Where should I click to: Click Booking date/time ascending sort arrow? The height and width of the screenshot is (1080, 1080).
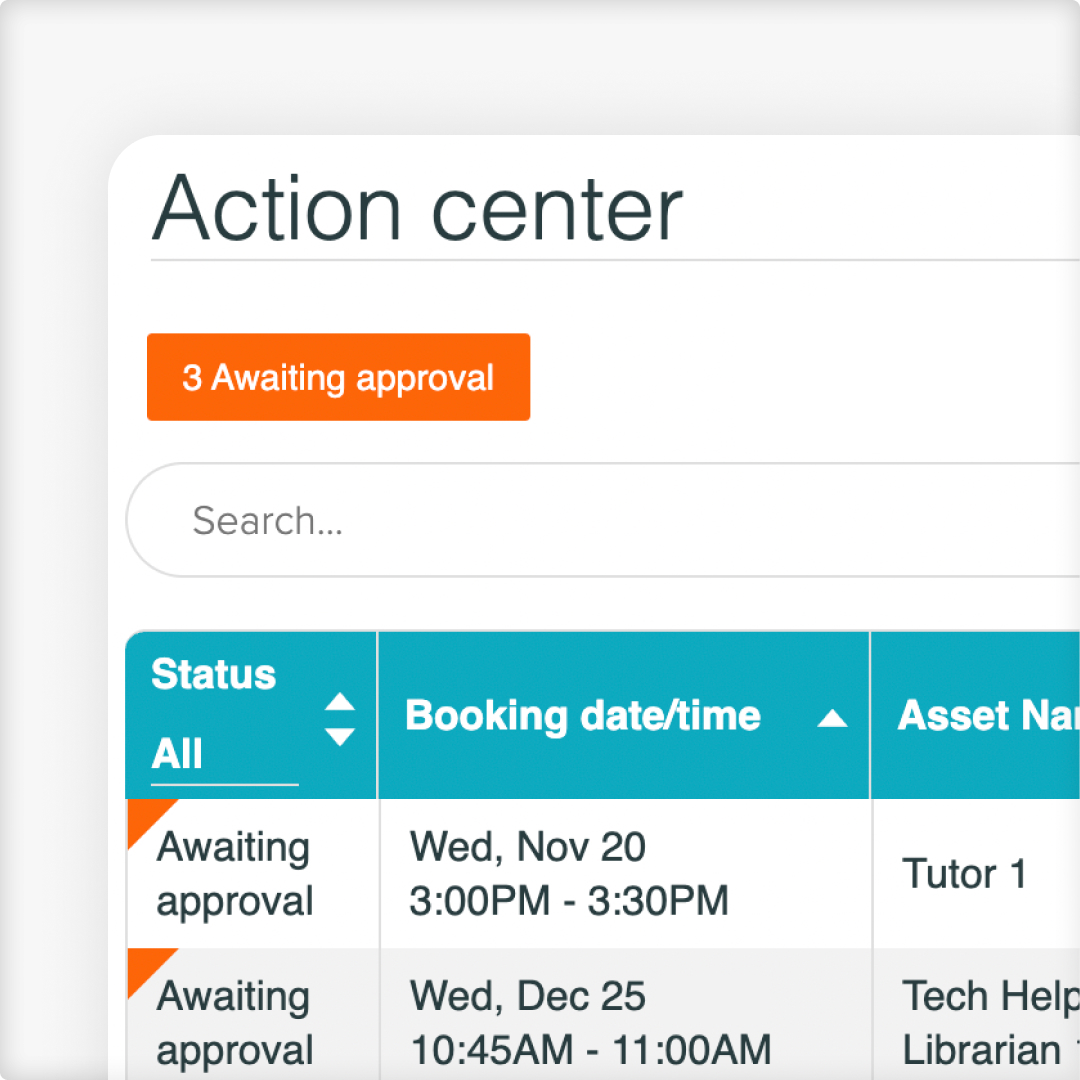click(832, 717)
